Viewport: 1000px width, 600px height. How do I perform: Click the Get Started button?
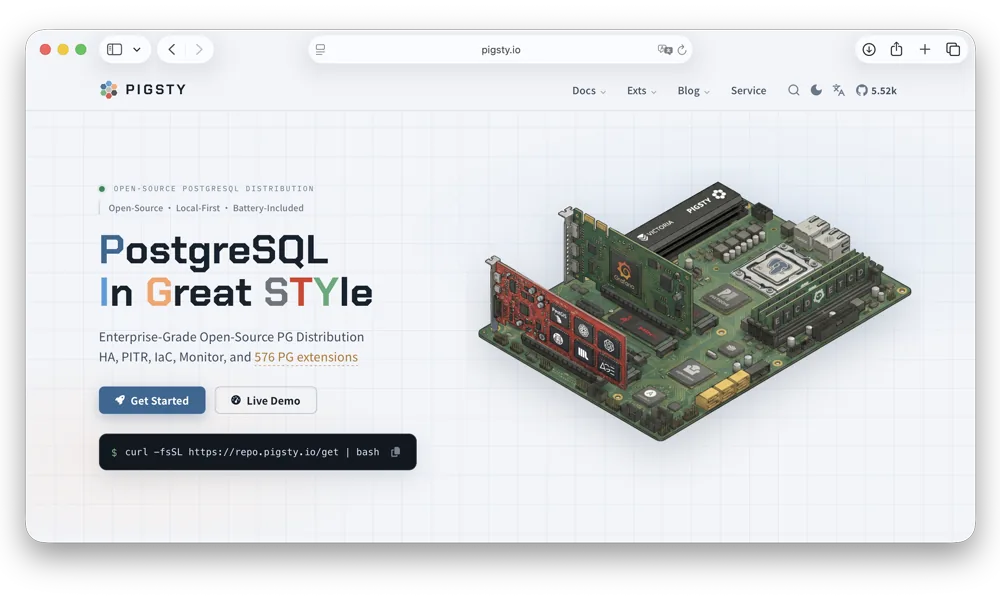(x=152, y=400)
